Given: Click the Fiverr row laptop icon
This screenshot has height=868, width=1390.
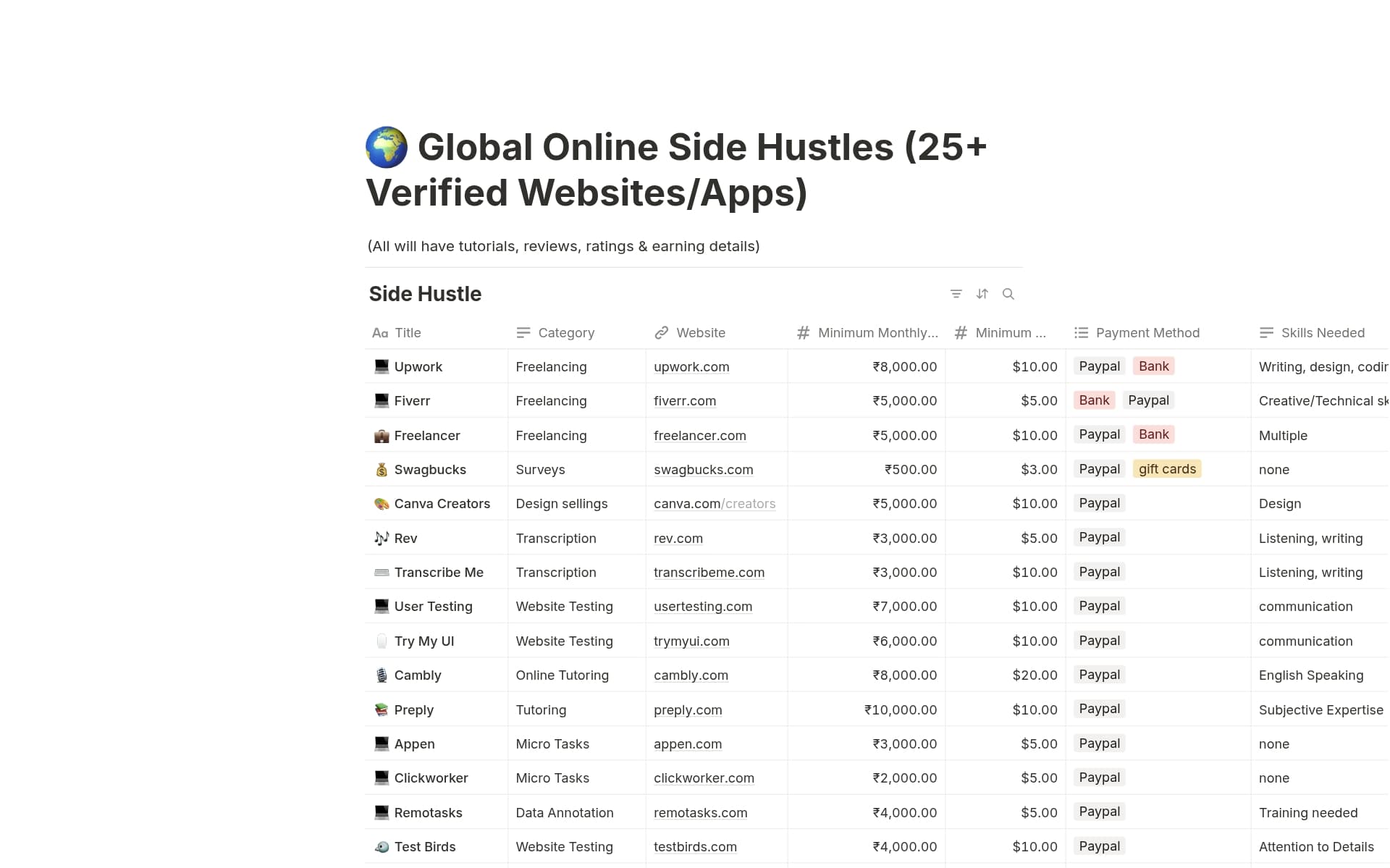Looking at the screenshot, I should coord(382,400).
